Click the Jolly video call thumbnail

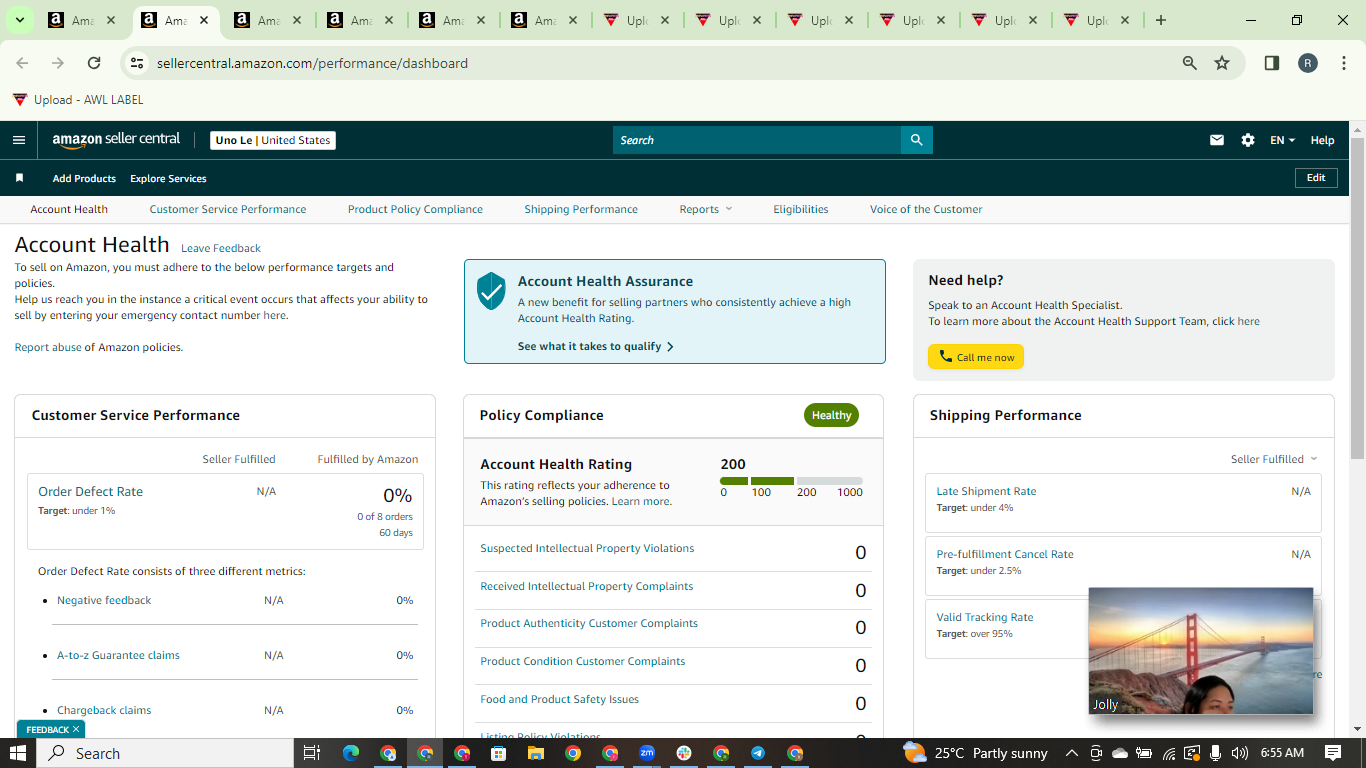tap(1200, 651)
